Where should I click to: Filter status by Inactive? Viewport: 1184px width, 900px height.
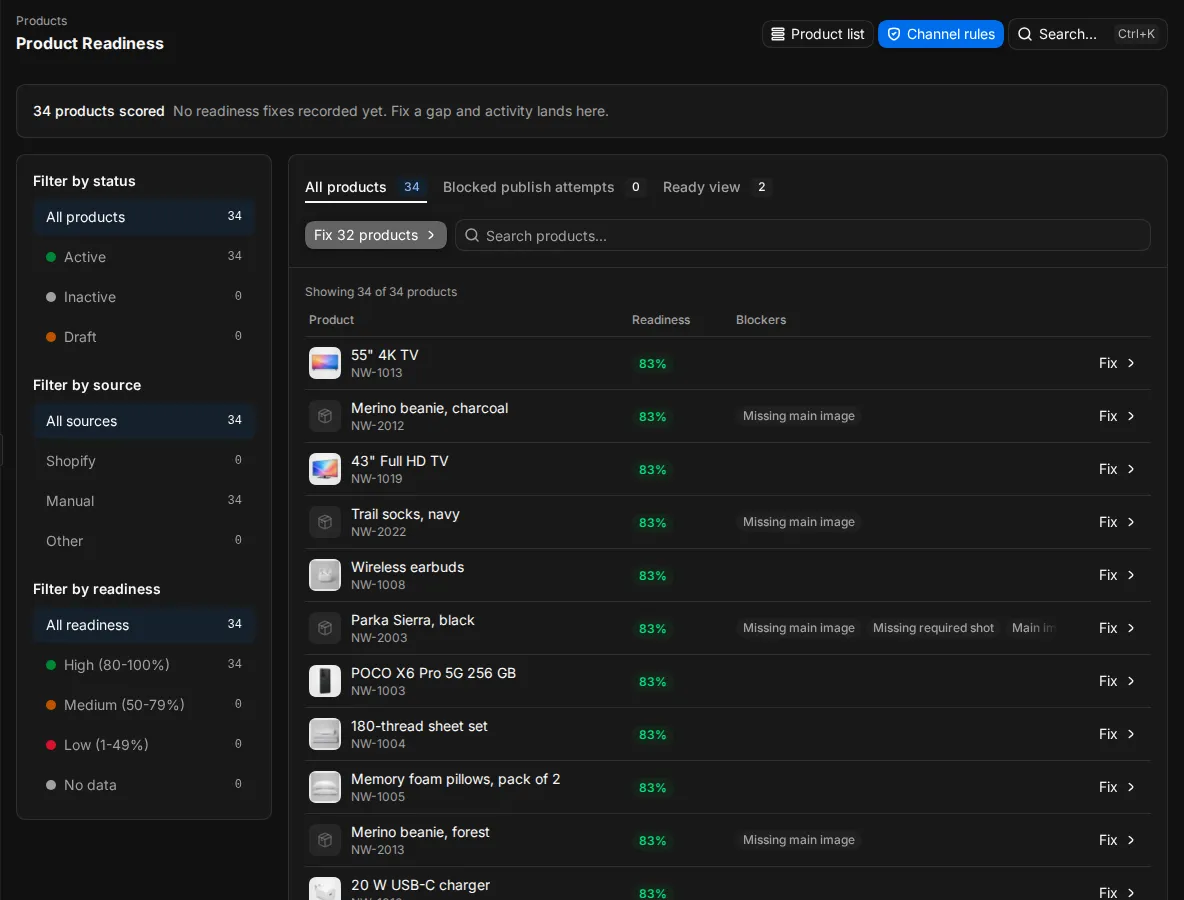tap(143, 297)
